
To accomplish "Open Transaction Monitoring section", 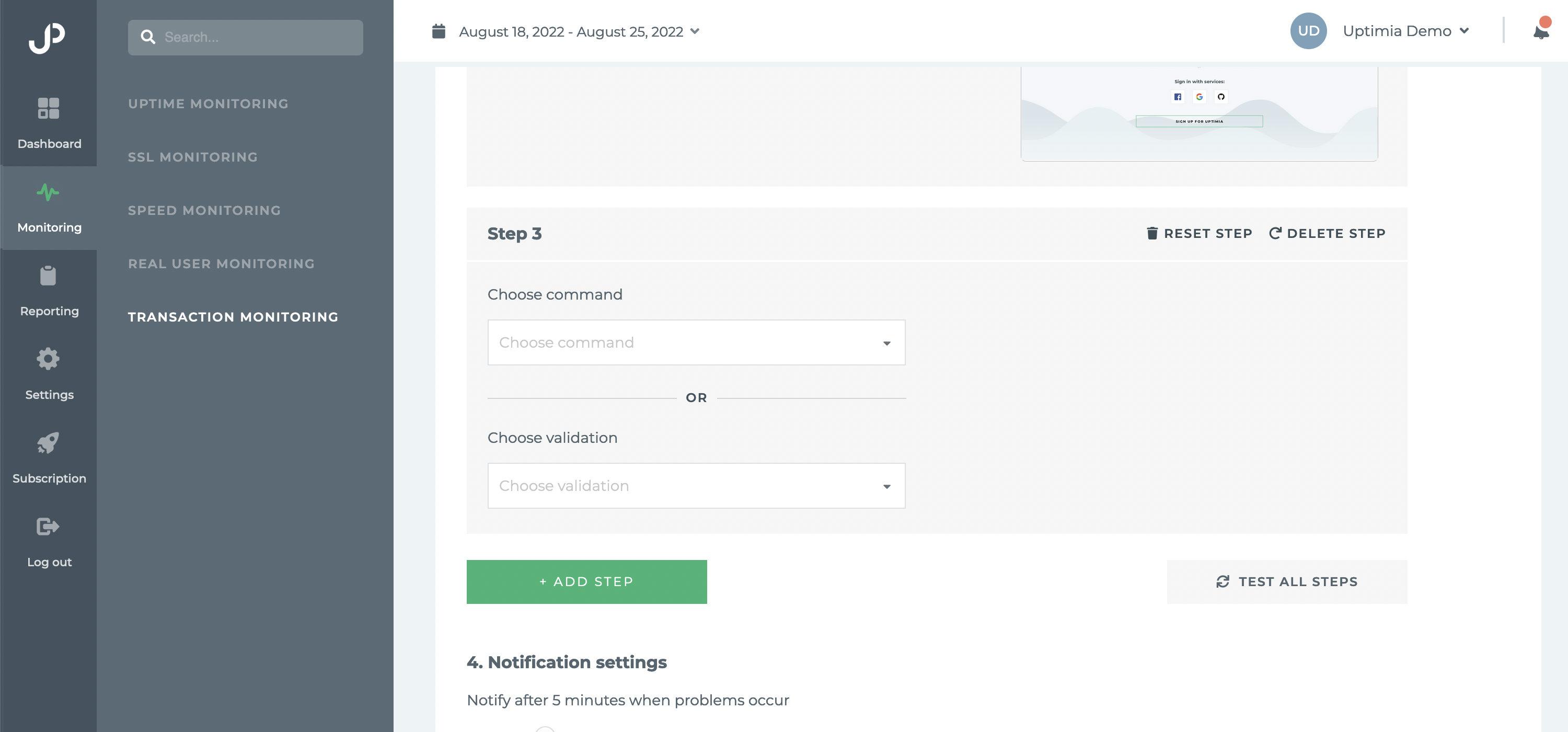I will point(233,317).
